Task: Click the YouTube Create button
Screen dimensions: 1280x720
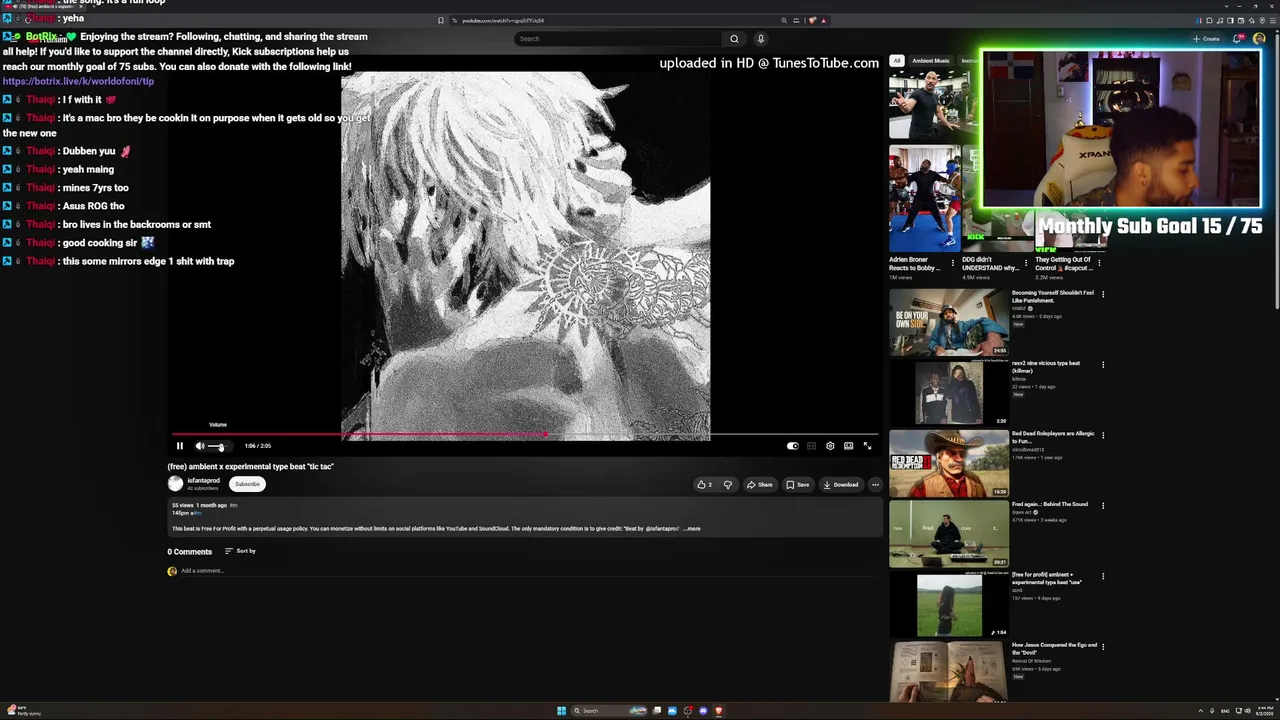Action: tap(1206, 39)
